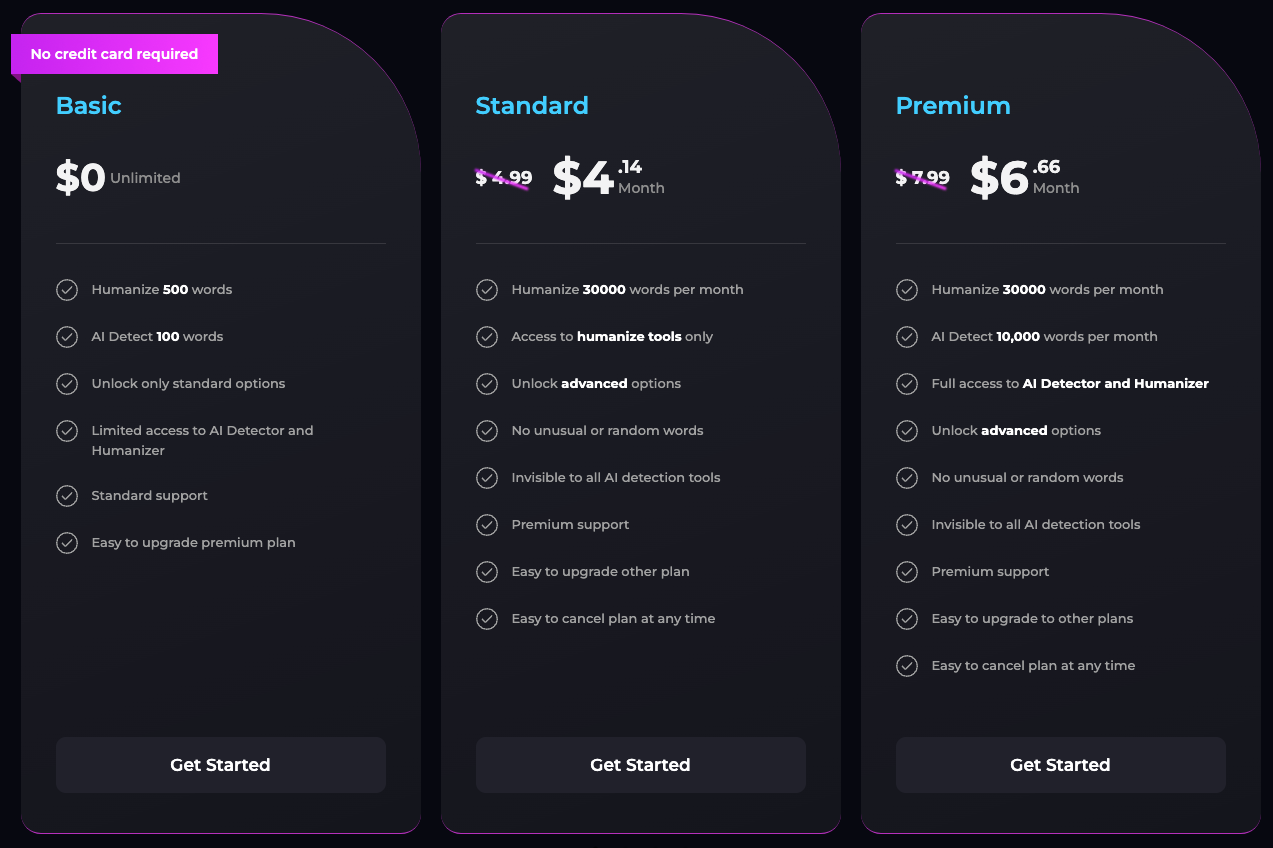Click Get Started under Premium plan

pos(1060,765)
